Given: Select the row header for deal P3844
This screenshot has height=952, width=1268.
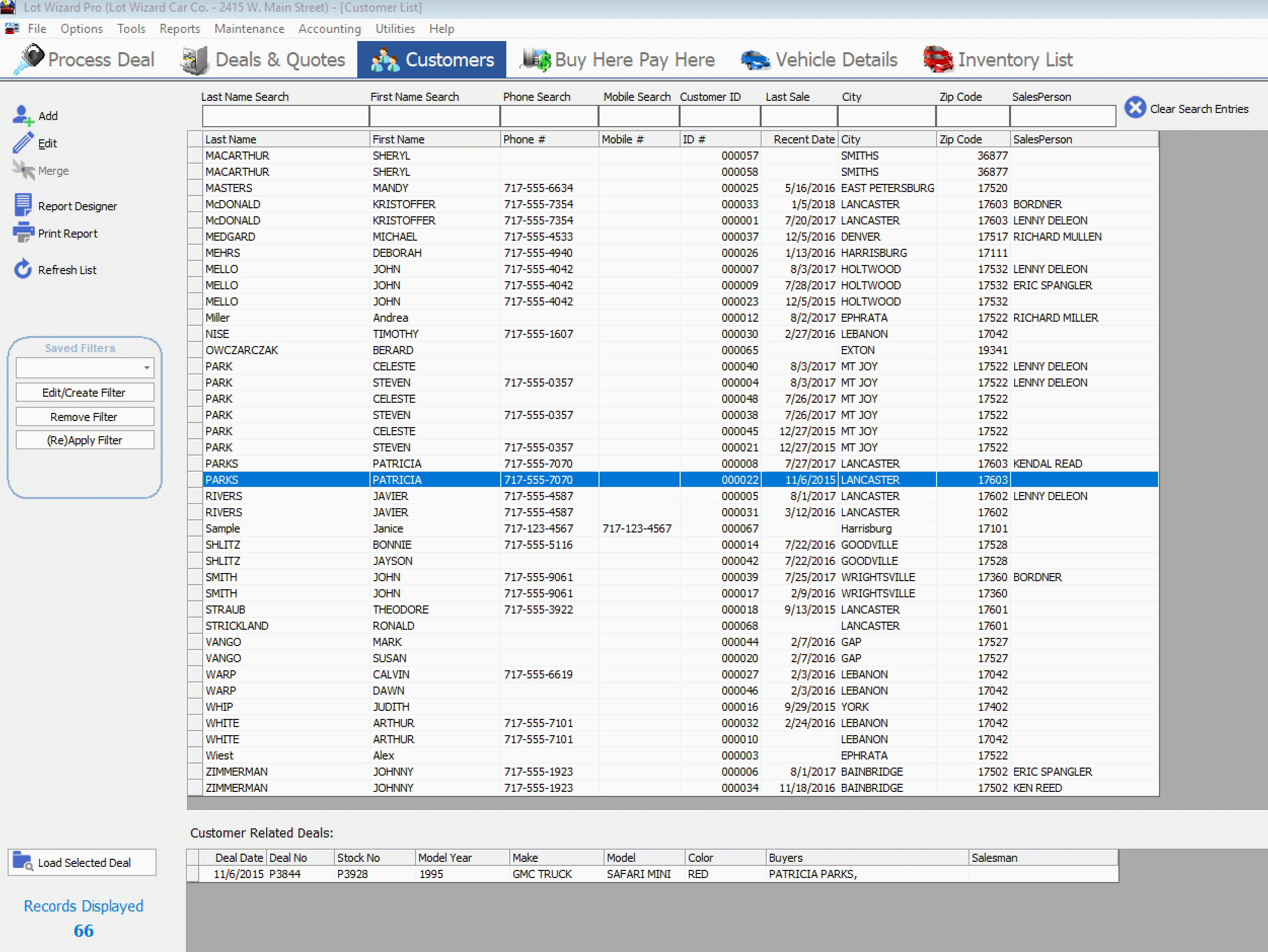Looking at the screenshot, I should 193,874.
